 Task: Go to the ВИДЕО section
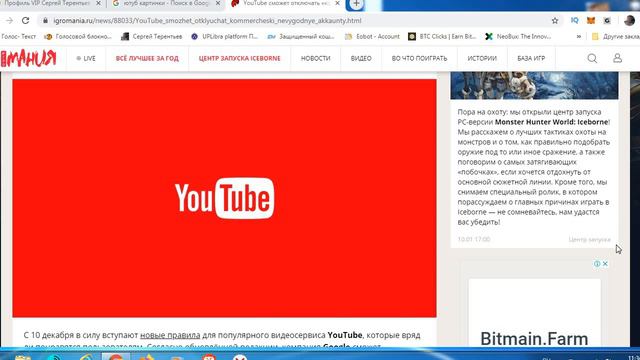[x=361, y=58]
